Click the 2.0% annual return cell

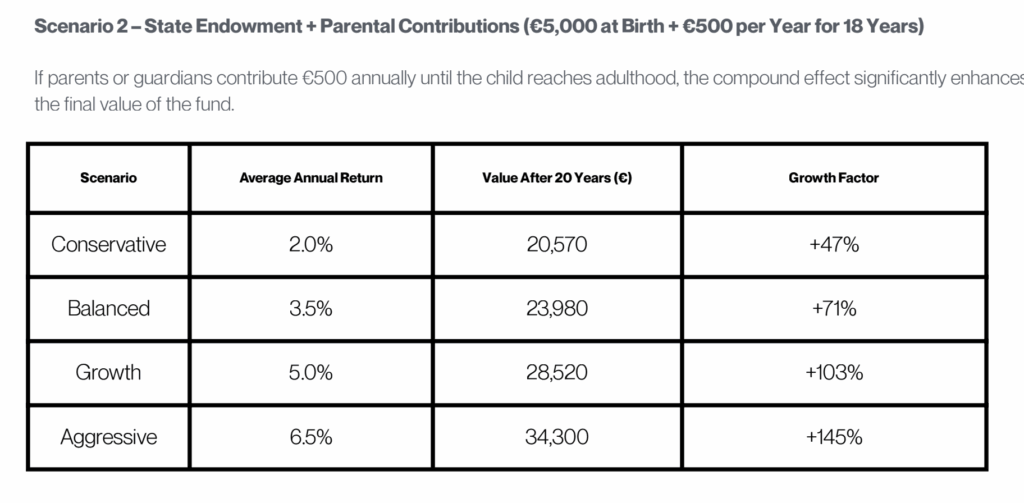[311, 244]
